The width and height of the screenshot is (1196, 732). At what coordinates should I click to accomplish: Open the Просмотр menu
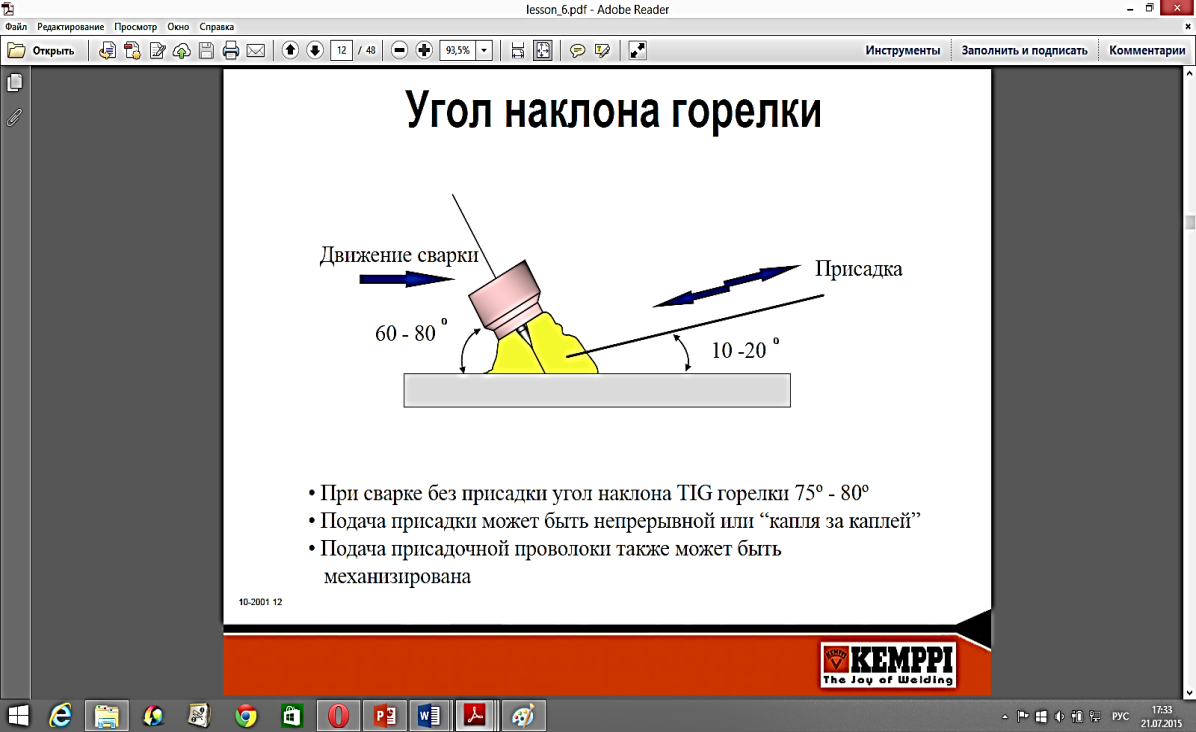coord(135,27)
